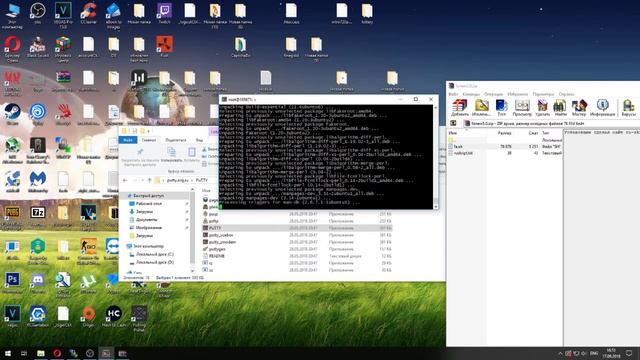This screenshot has width=640, height=360.
Task: Open WinRAR's Файл menu
Action: tap(453, 94)
